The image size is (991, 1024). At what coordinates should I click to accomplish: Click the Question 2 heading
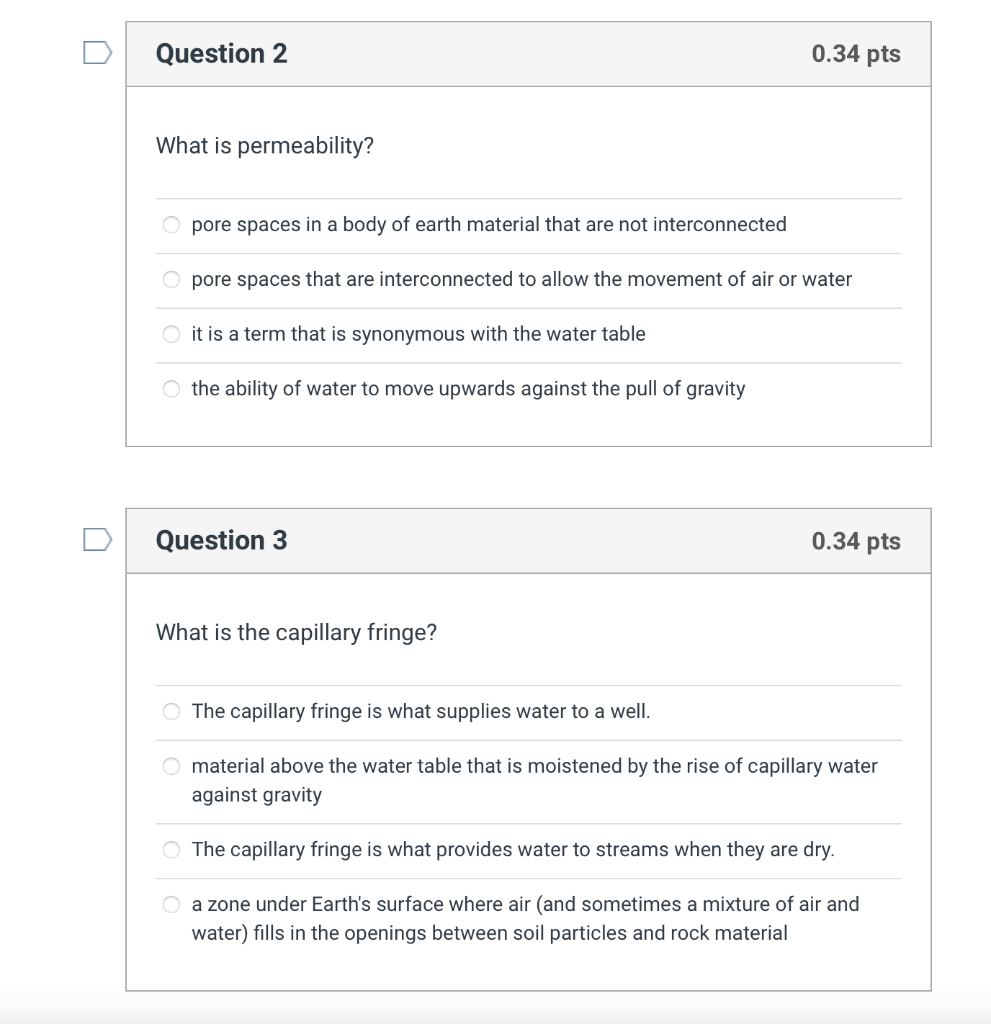tap(221, 54)
